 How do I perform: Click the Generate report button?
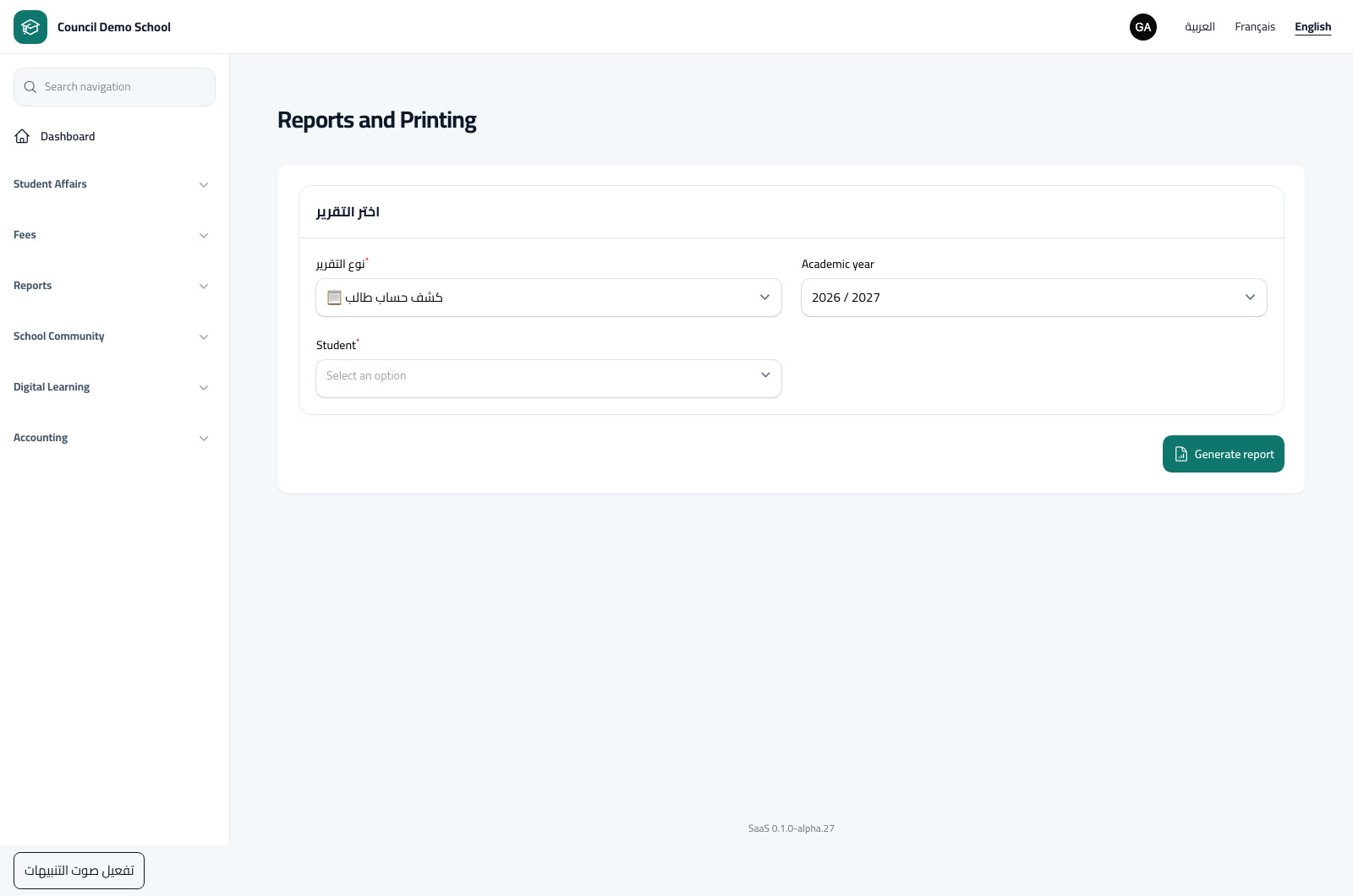point(1224,454)
